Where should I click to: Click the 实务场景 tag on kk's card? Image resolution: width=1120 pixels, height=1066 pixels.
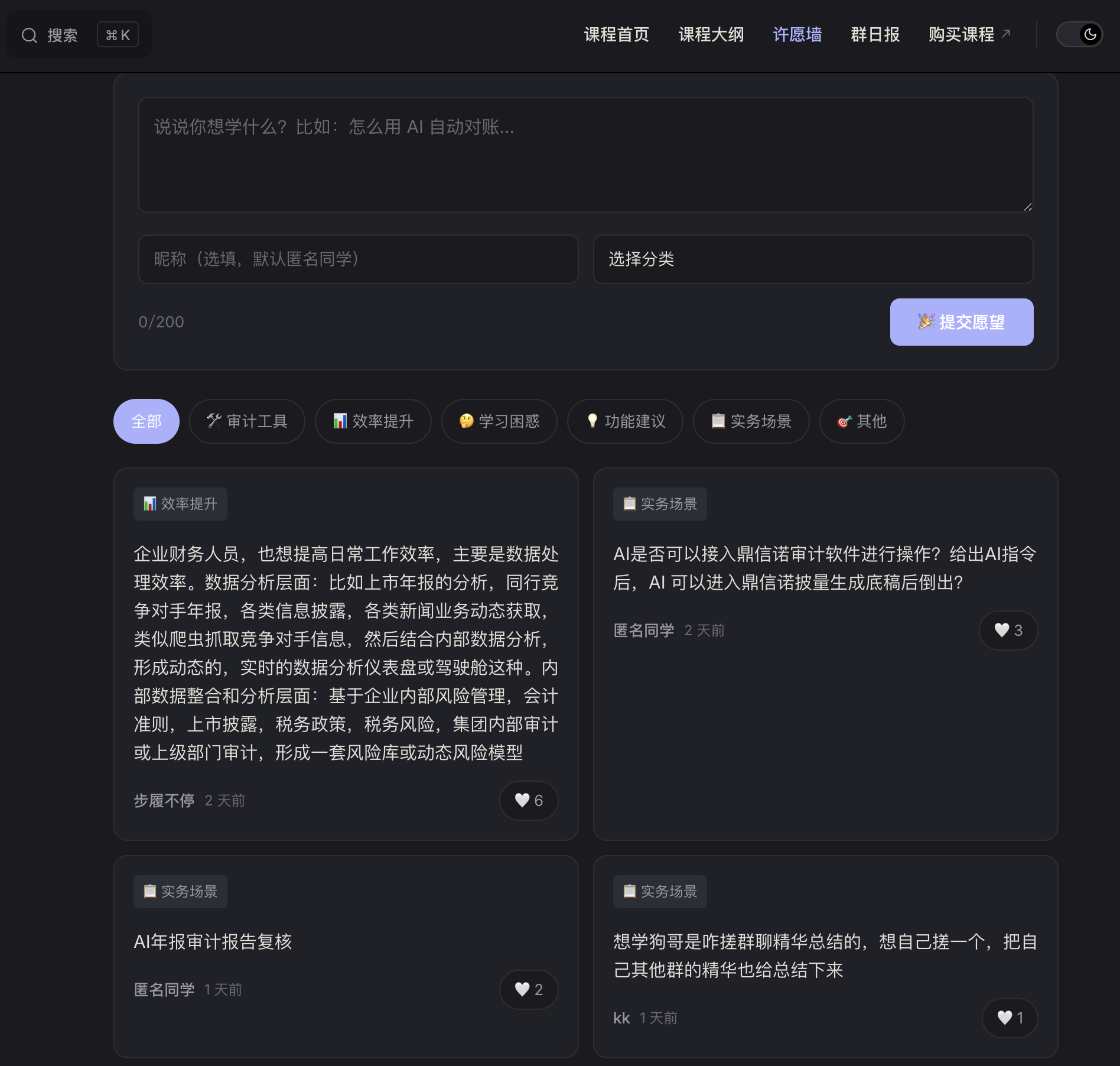coord(660,892)
